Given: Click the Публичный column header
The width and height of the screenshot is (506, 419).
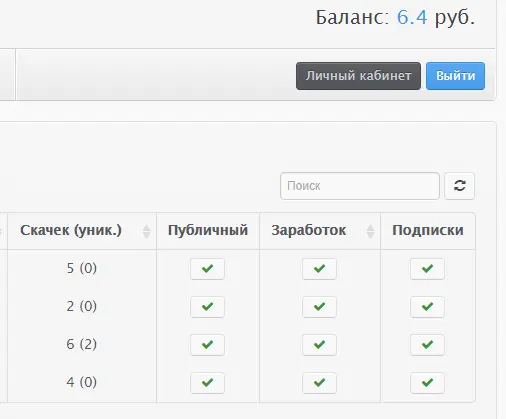Looking at the screenshot, I should point(208,231).
